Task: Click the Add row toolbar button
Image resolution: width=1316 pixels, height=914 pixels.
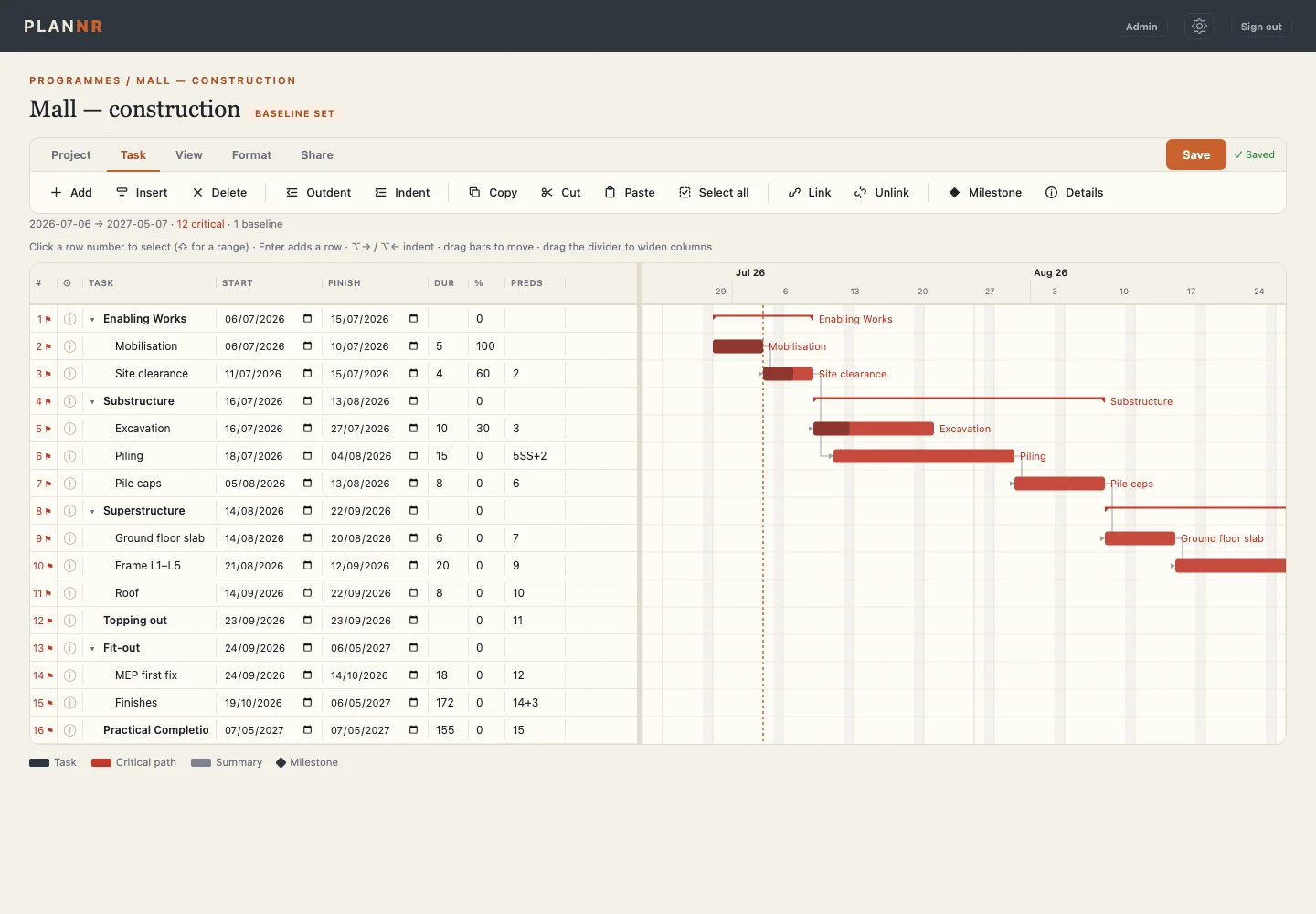Action: click(x=71, y=193)
